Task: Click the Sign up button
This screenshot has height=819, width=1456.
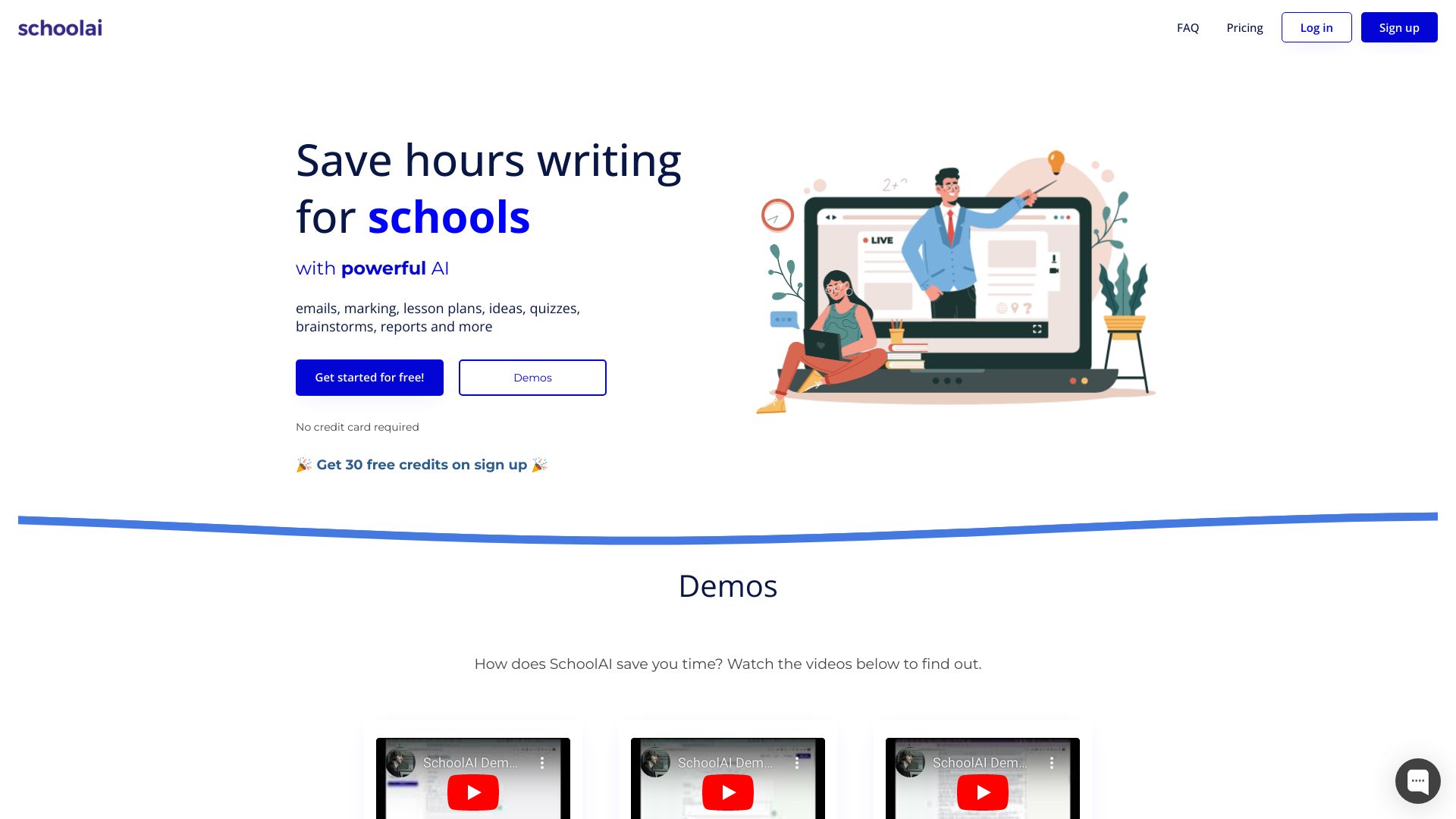Action: (1399, 27)
